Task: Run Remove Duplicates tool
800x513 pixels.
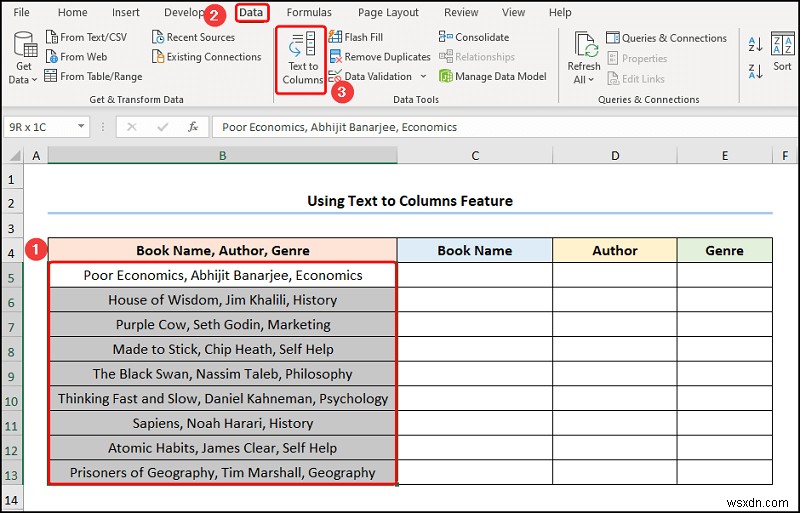Action: tap(380, 57)
